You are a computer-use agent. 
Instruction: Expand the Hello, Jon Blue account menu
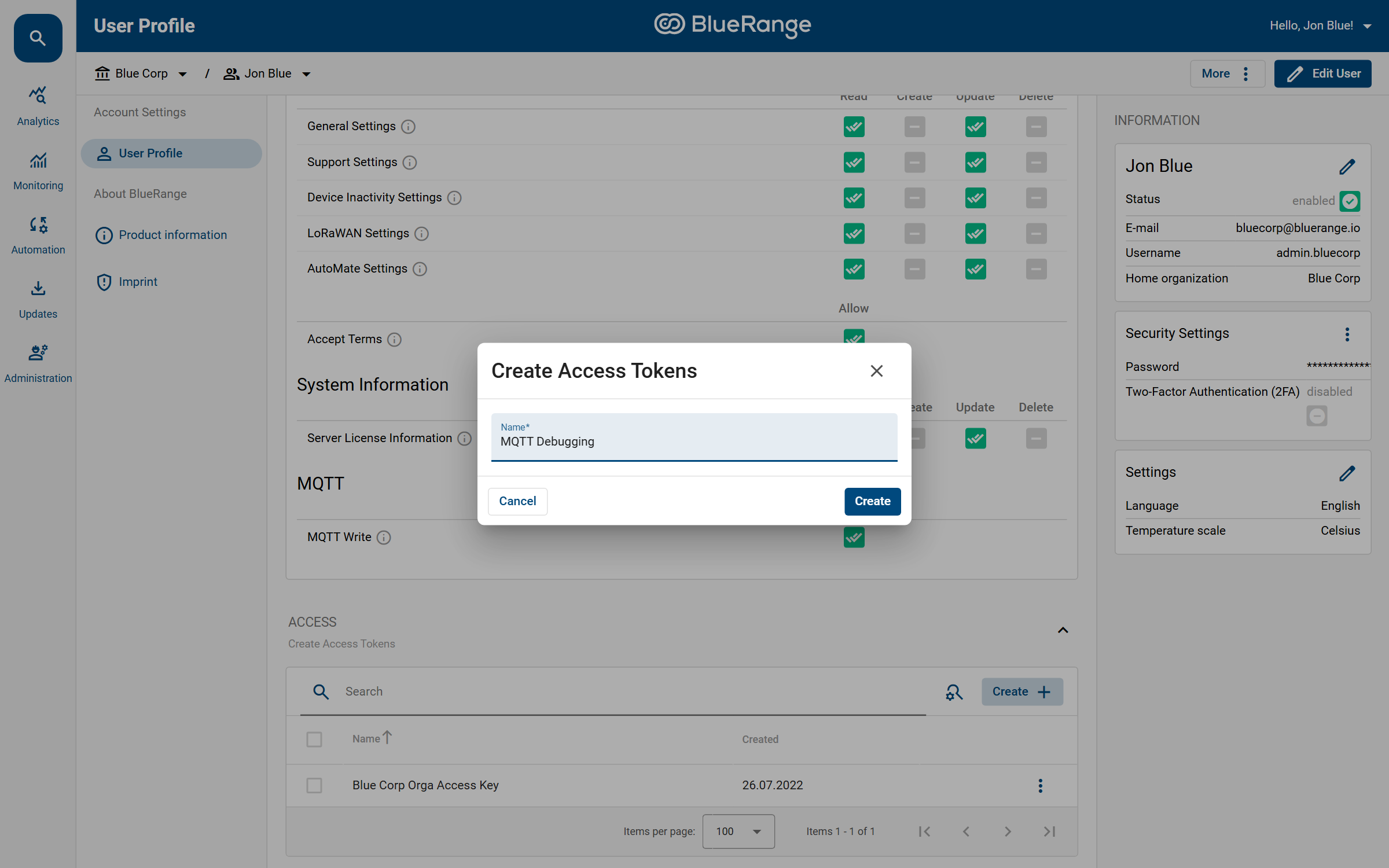click(1321, 25)
